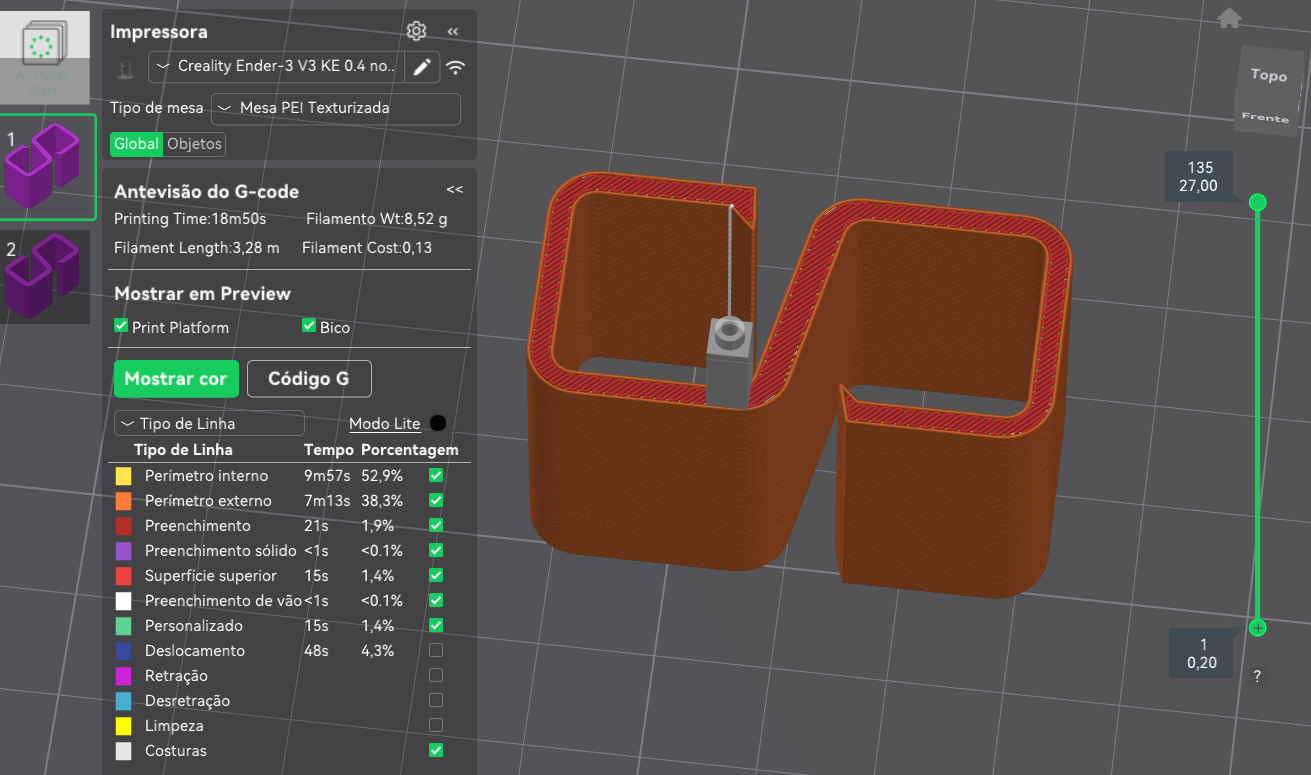This screenshot has width=1311, height=775.
Task: Collapse the Antevisão do G-code panel
Action: pos(455,189)
